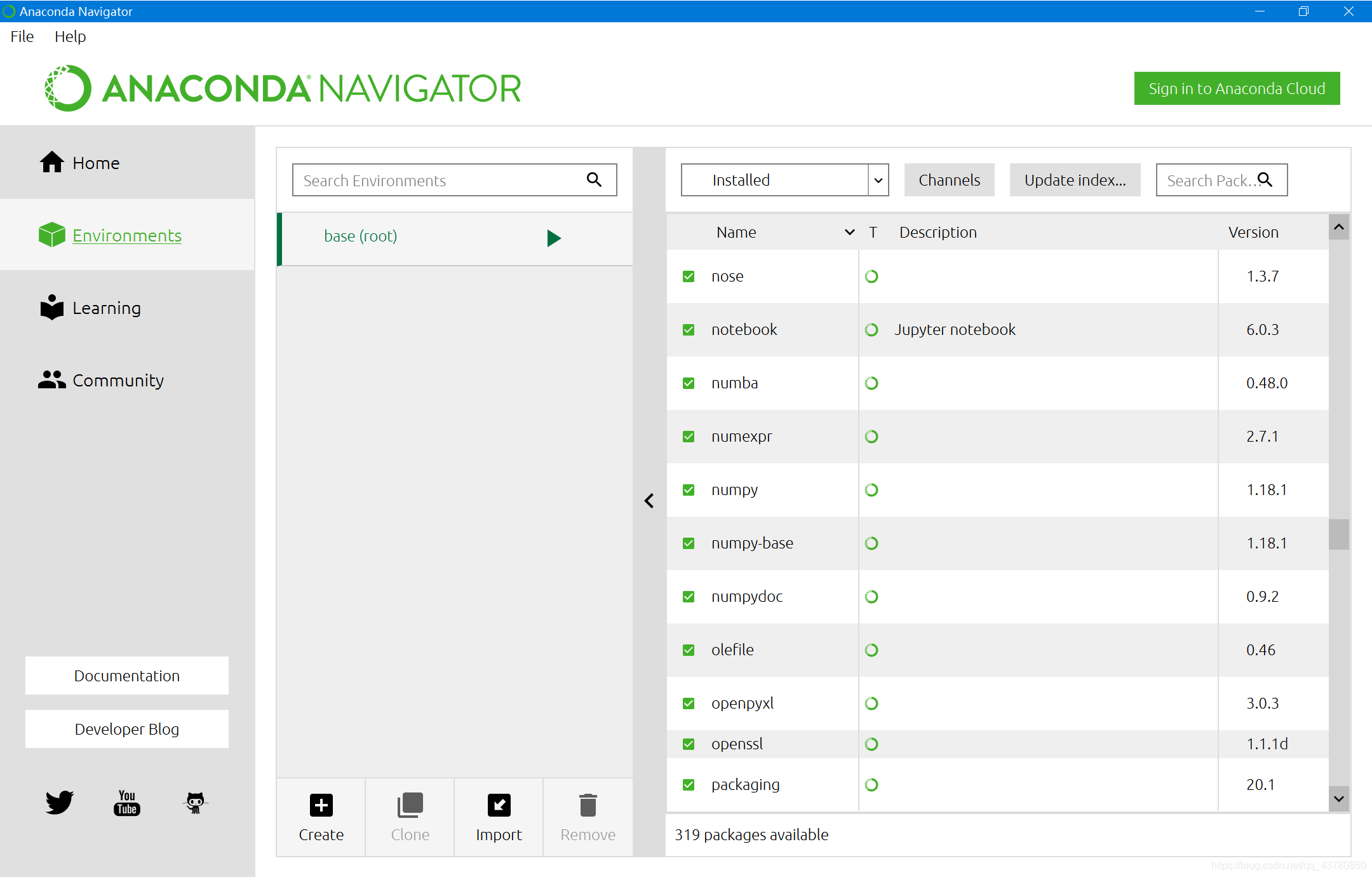This screenshot has height=877, width=1372.
Task: Click the Update index... button
Action: click(x=1075, y=180)
